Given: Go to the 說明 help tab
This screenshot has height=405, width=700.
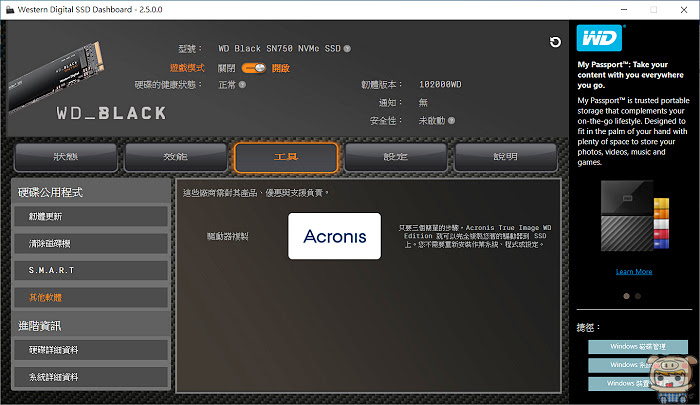Looking at the screenshot, I should click(506, 157).
